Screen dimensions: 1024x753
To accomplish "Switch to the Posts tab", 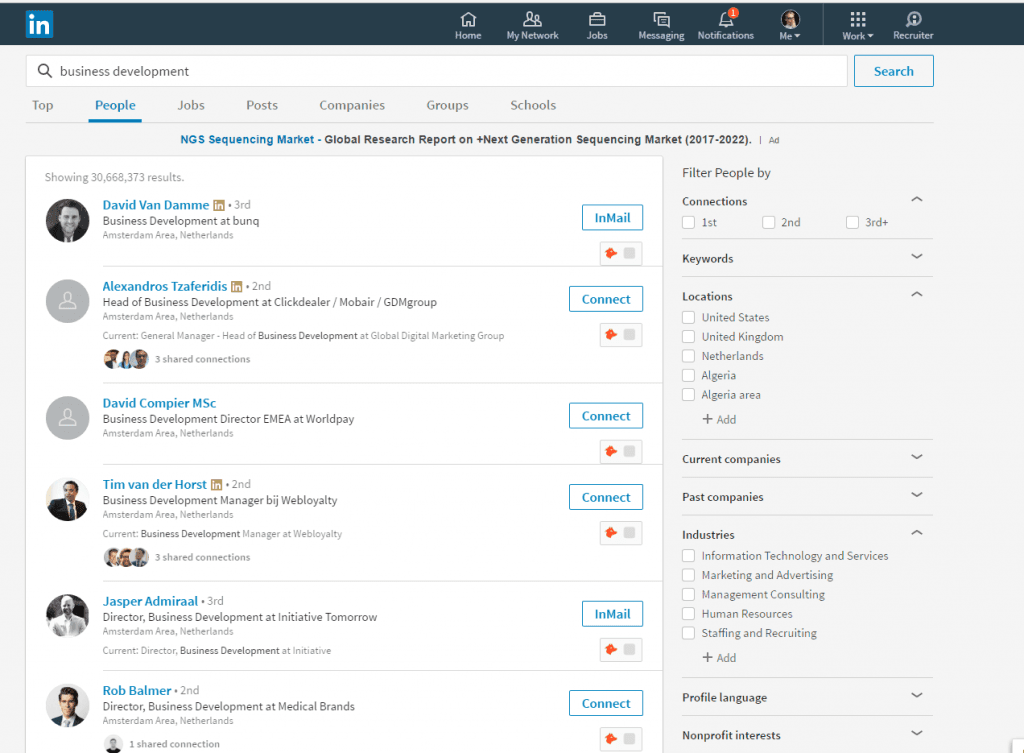I will click(x=262, y=105).
